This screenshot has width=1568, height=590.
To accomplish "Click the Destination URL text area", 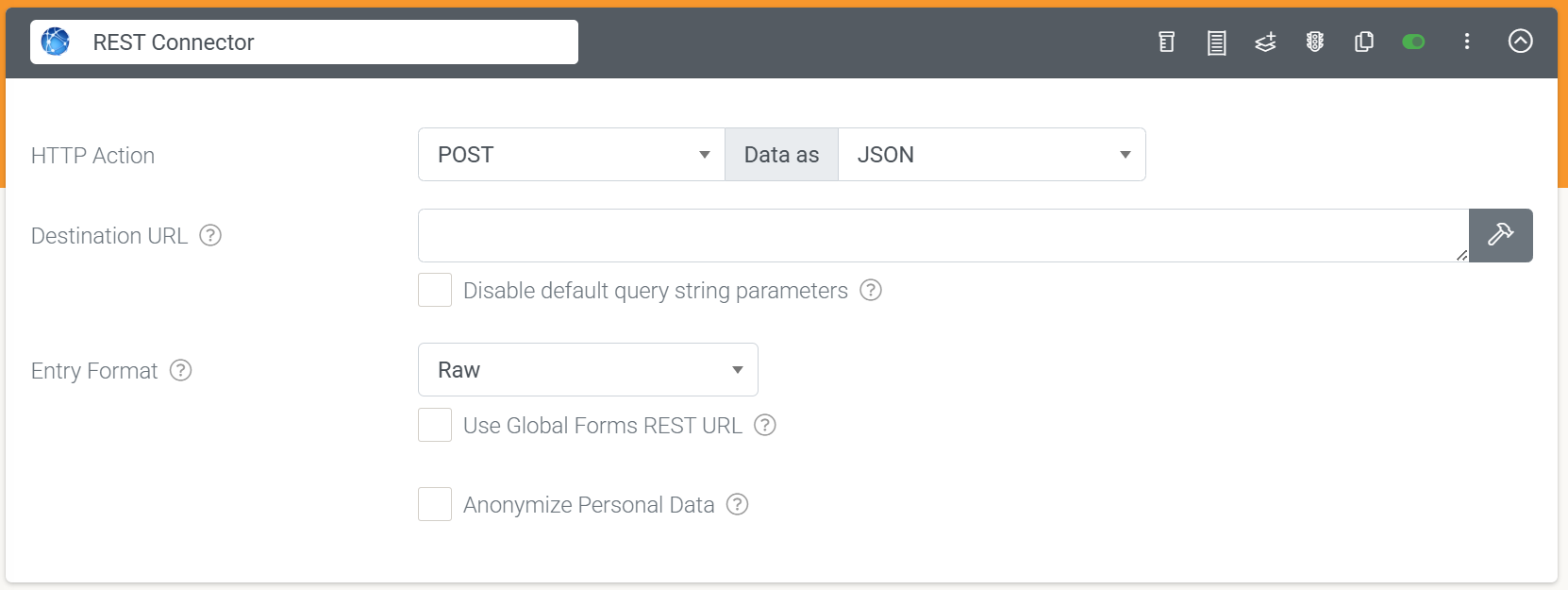I will pyautogui.click(x=943, y=235).
